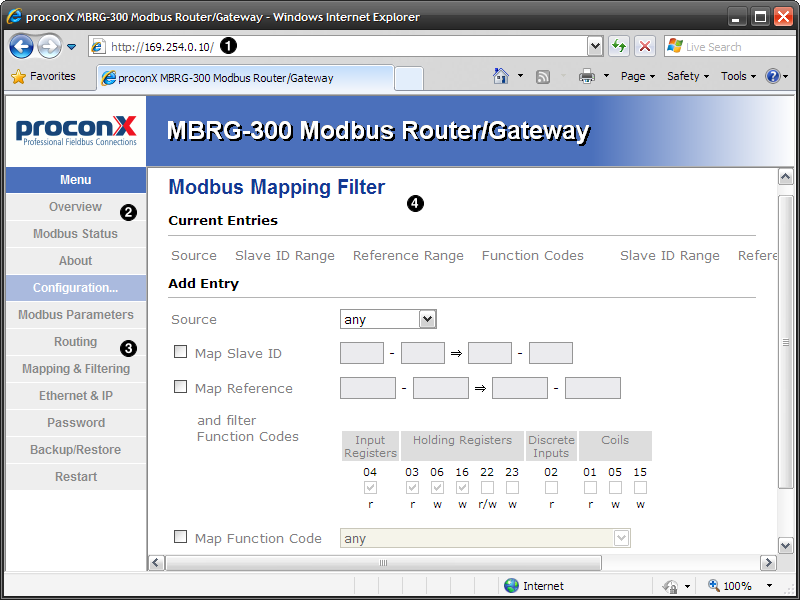800x600 pixels.
Task: Toggle function code 05 checkbox
Action: tap(615, 488)
